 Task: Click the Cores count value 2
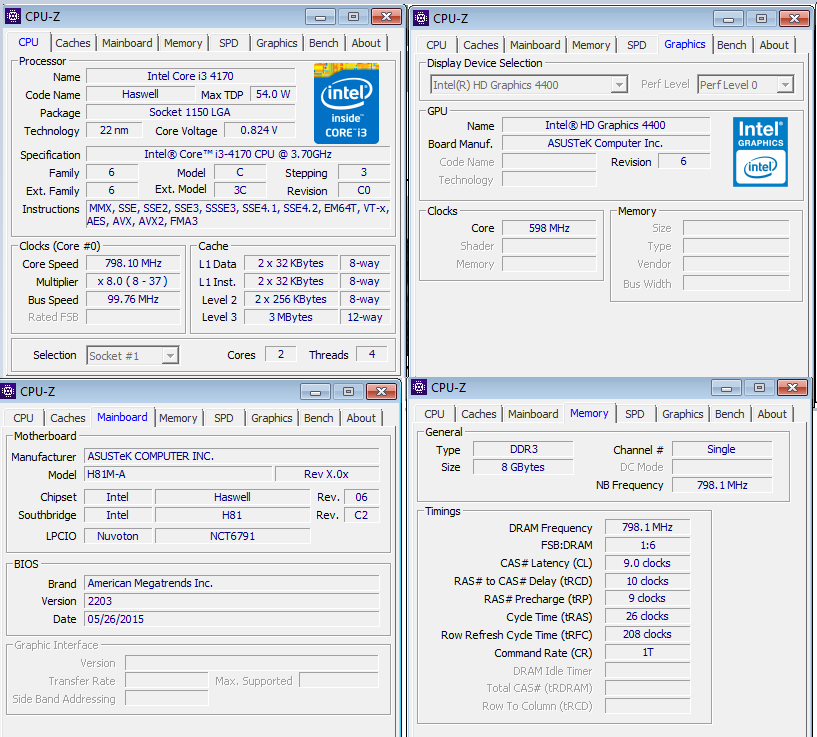[x=281, y=354]
